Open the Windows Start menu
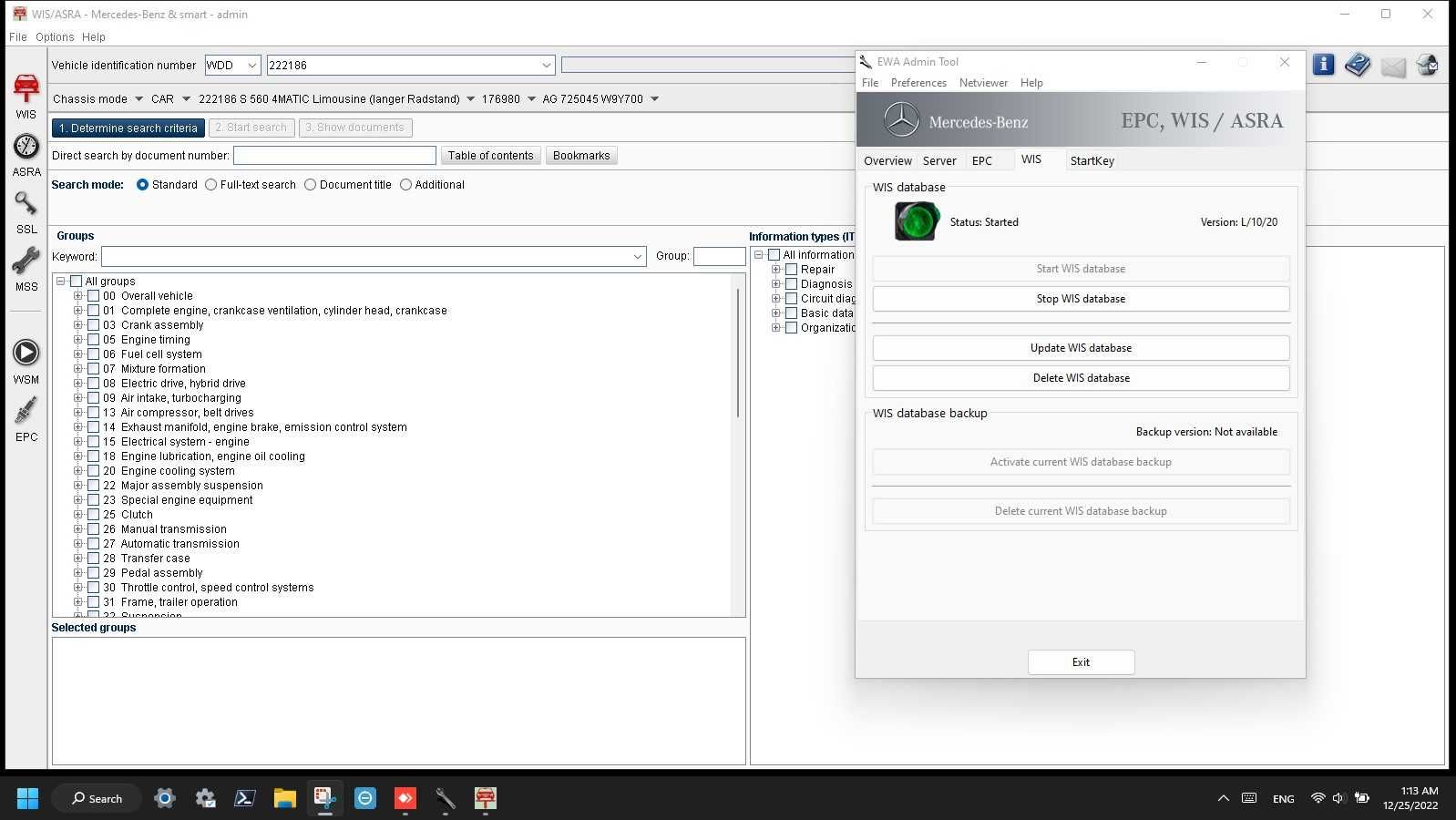Viewport: 1456px width, 820px height. 27,798
